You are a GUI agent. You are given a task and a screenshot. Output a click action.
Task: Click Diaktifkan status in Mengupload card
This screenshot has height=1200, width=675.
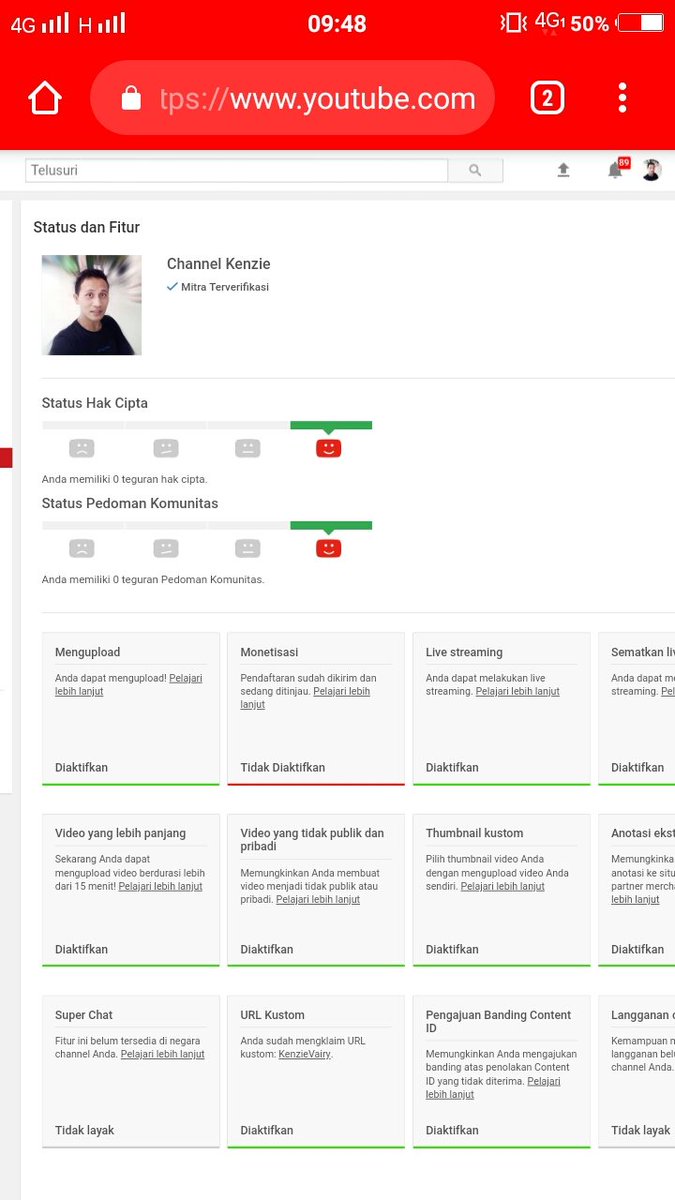81,768
